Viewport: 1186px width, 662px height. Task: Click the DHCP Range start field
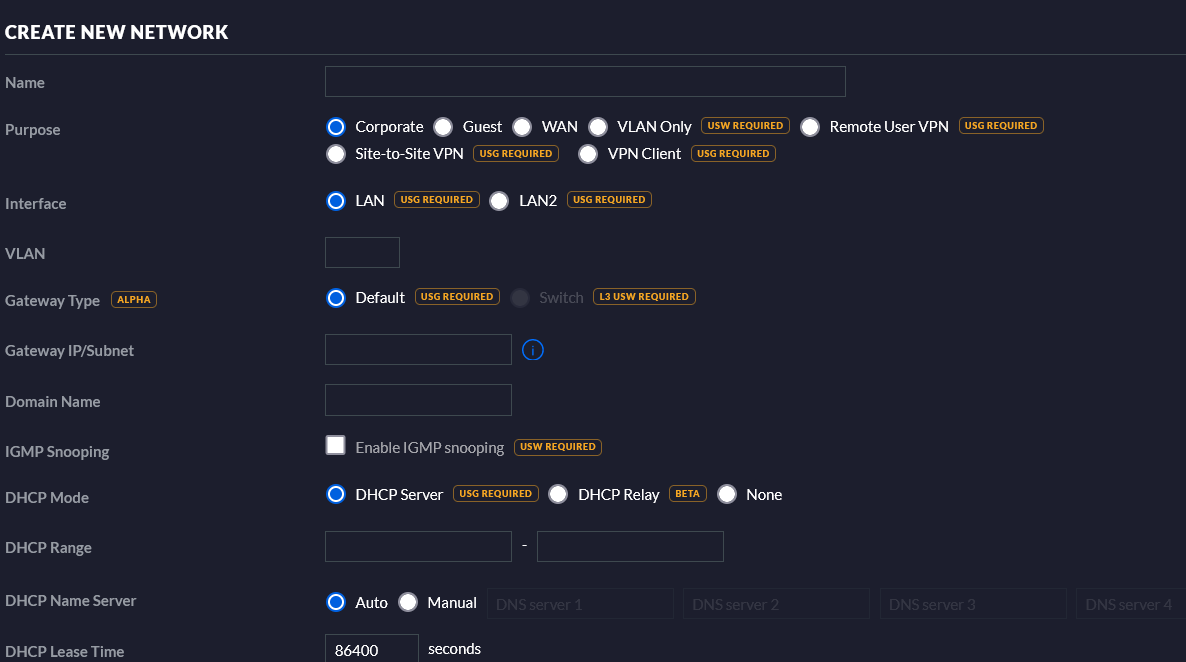(x=418, y=547)
